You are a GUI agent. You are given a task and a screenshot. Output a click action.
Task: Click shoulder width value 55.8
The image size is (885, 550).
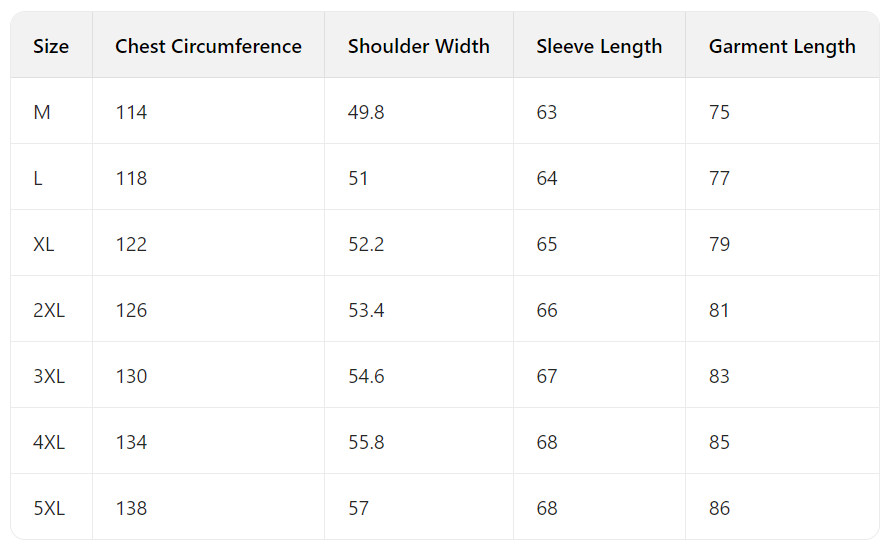coord(366,442)
